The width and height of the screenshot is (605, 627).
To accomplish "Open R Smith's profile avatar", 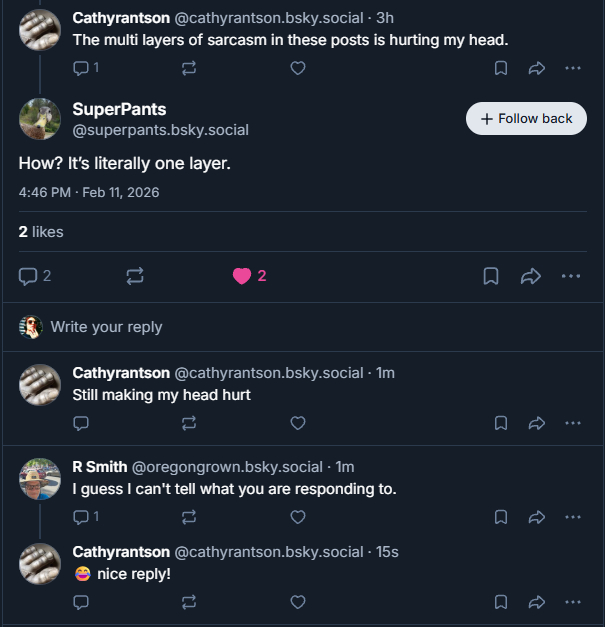I will coord(40,479).
